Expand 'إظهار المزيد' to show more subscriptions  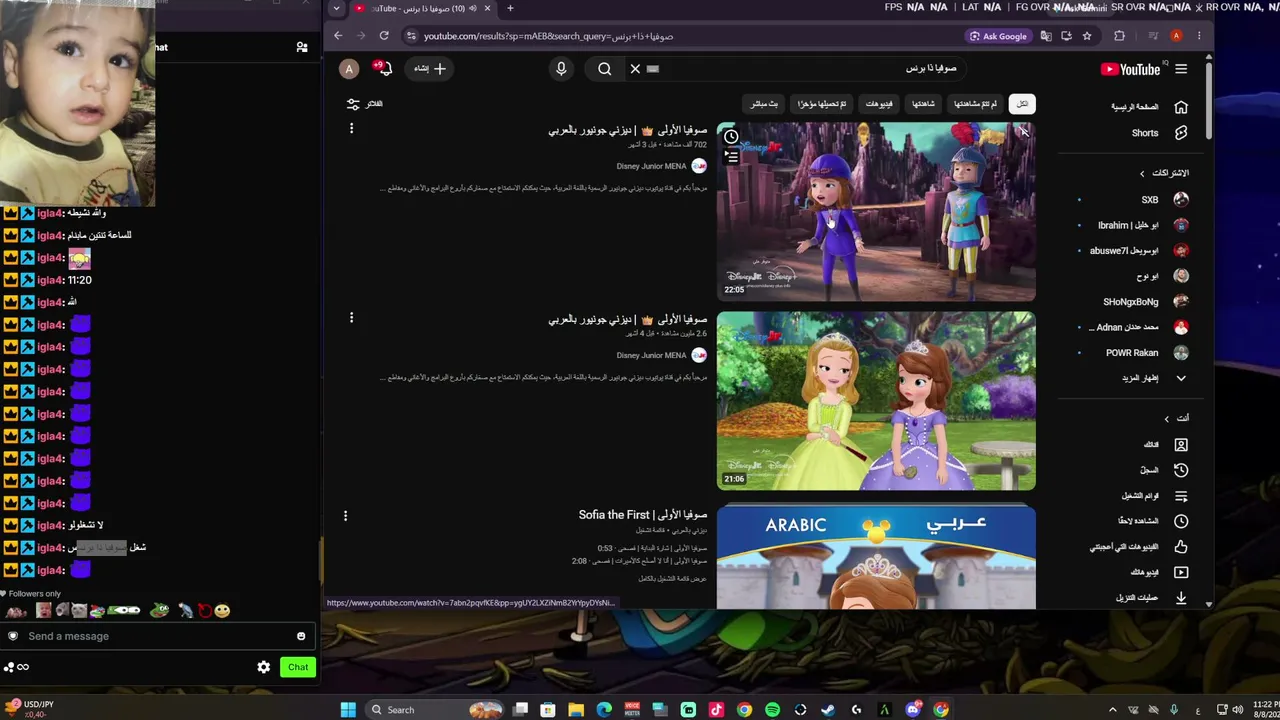(x=1152, y=378)
